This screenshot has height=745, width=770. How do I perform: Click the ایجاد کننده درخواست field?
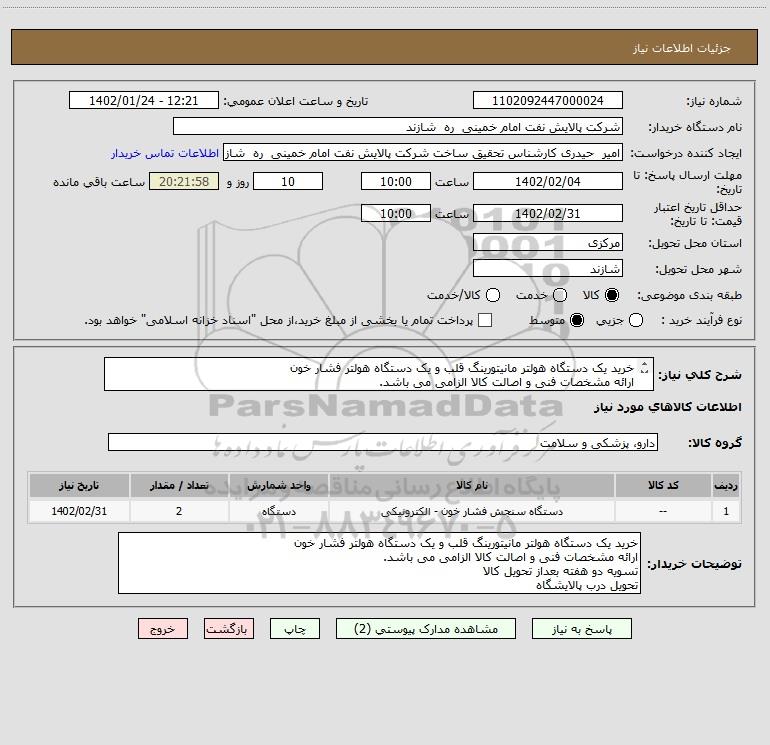pos(423,153)
